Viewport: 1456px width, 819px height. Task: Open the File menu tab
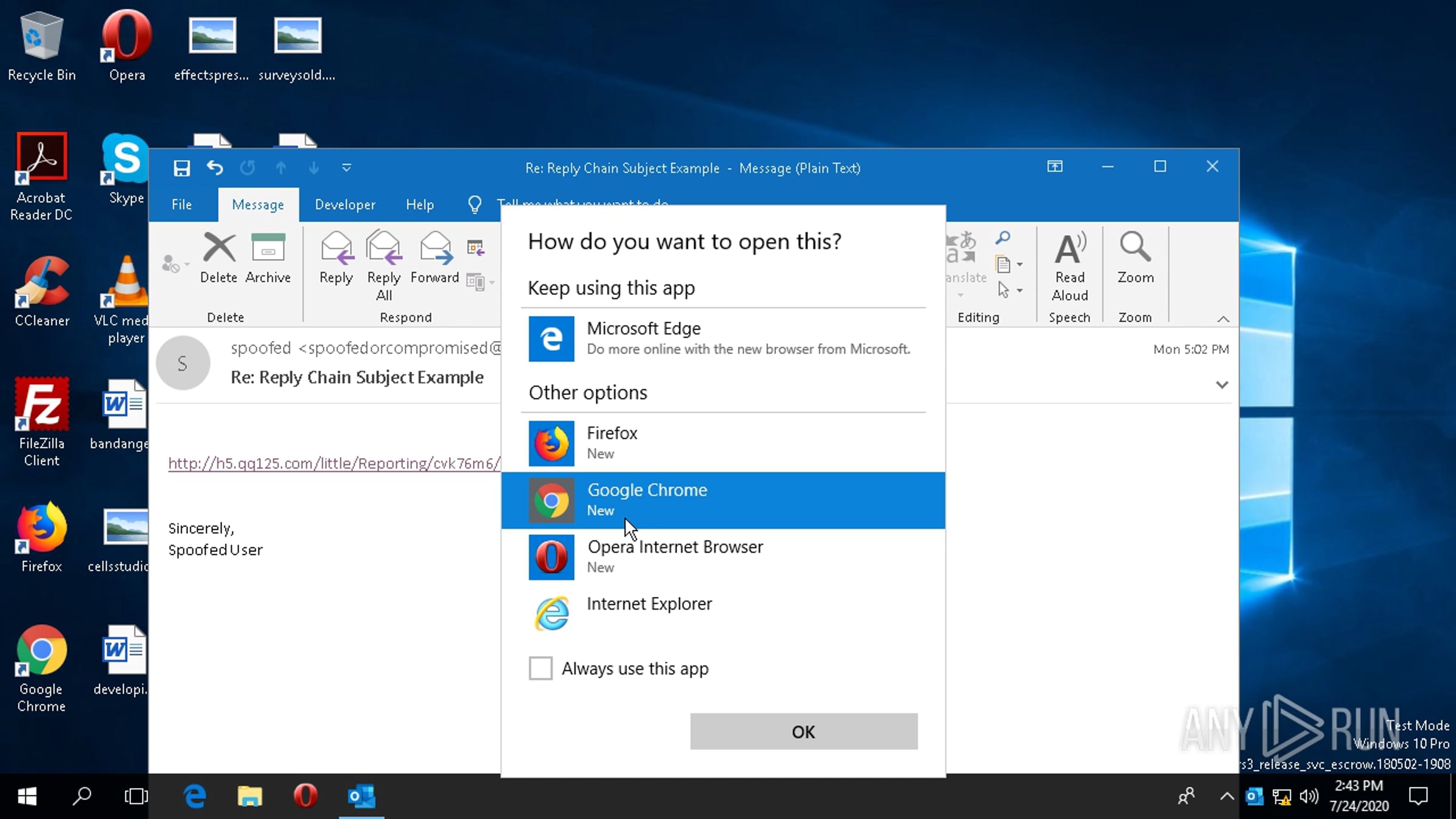(x=181, y=204)
